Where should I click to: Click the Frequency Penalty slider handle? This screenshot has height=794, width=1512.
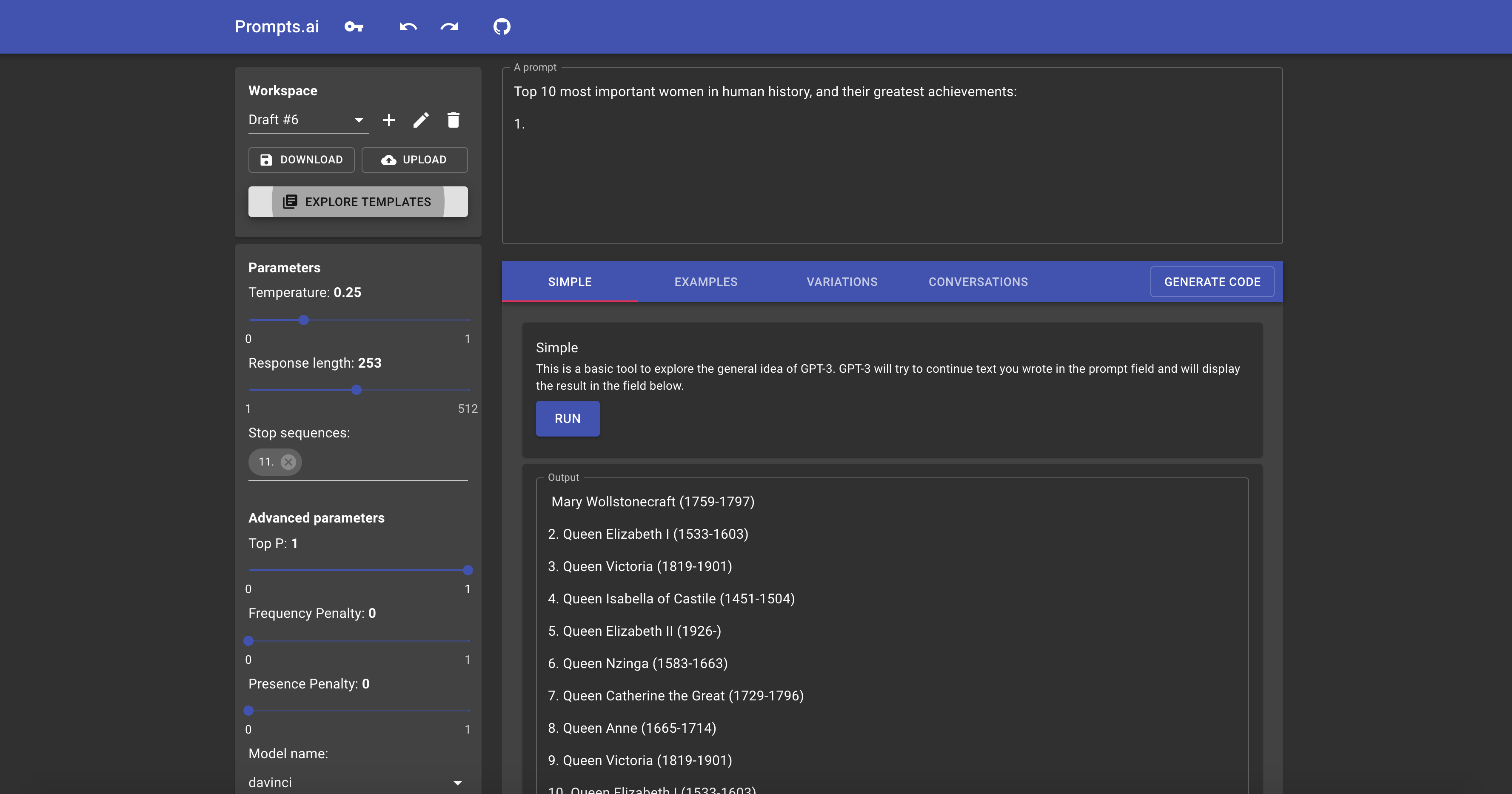(248, 640)
